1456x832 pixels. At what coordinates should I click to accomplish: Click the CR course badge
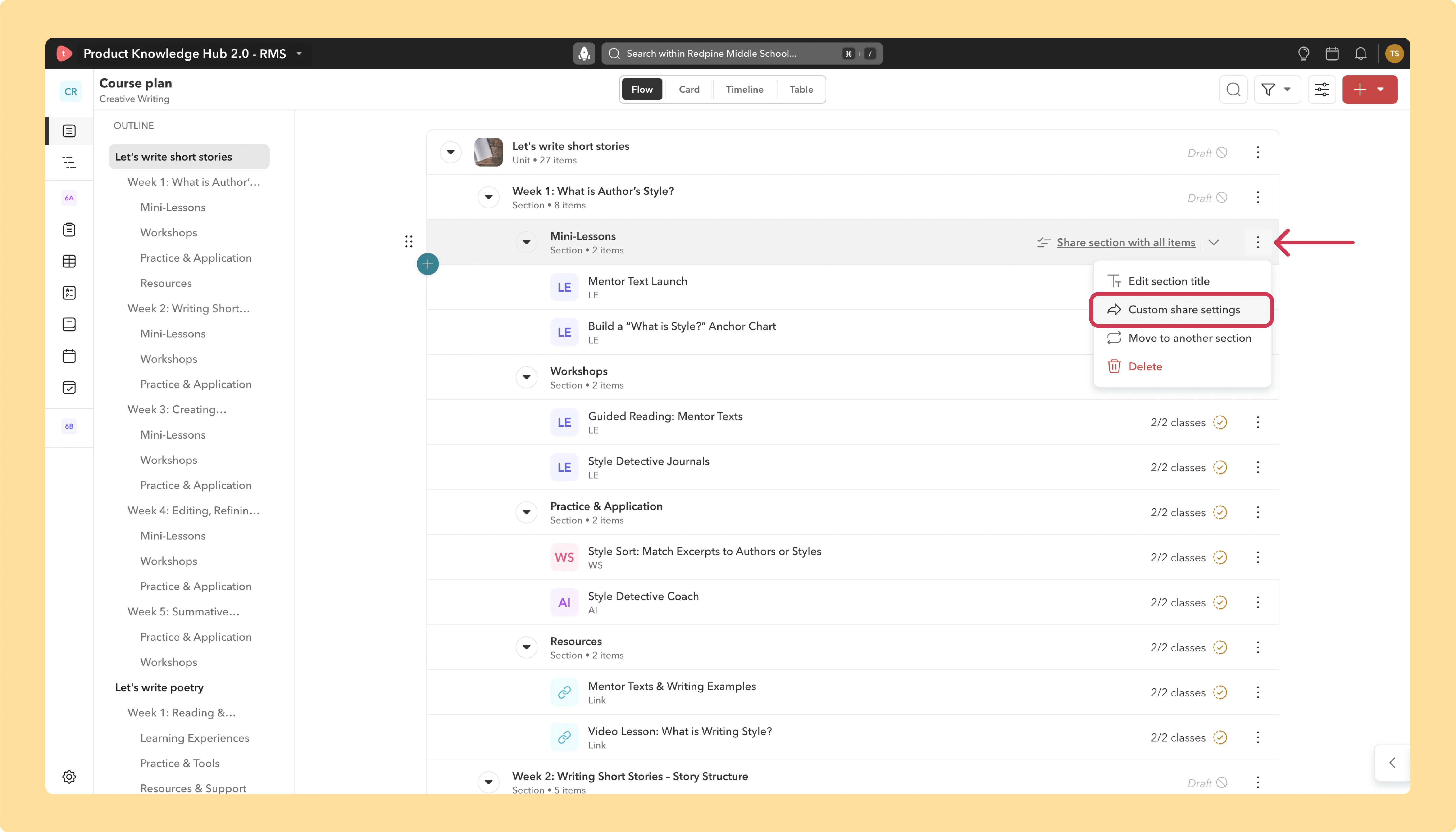[x=70, y=91]
